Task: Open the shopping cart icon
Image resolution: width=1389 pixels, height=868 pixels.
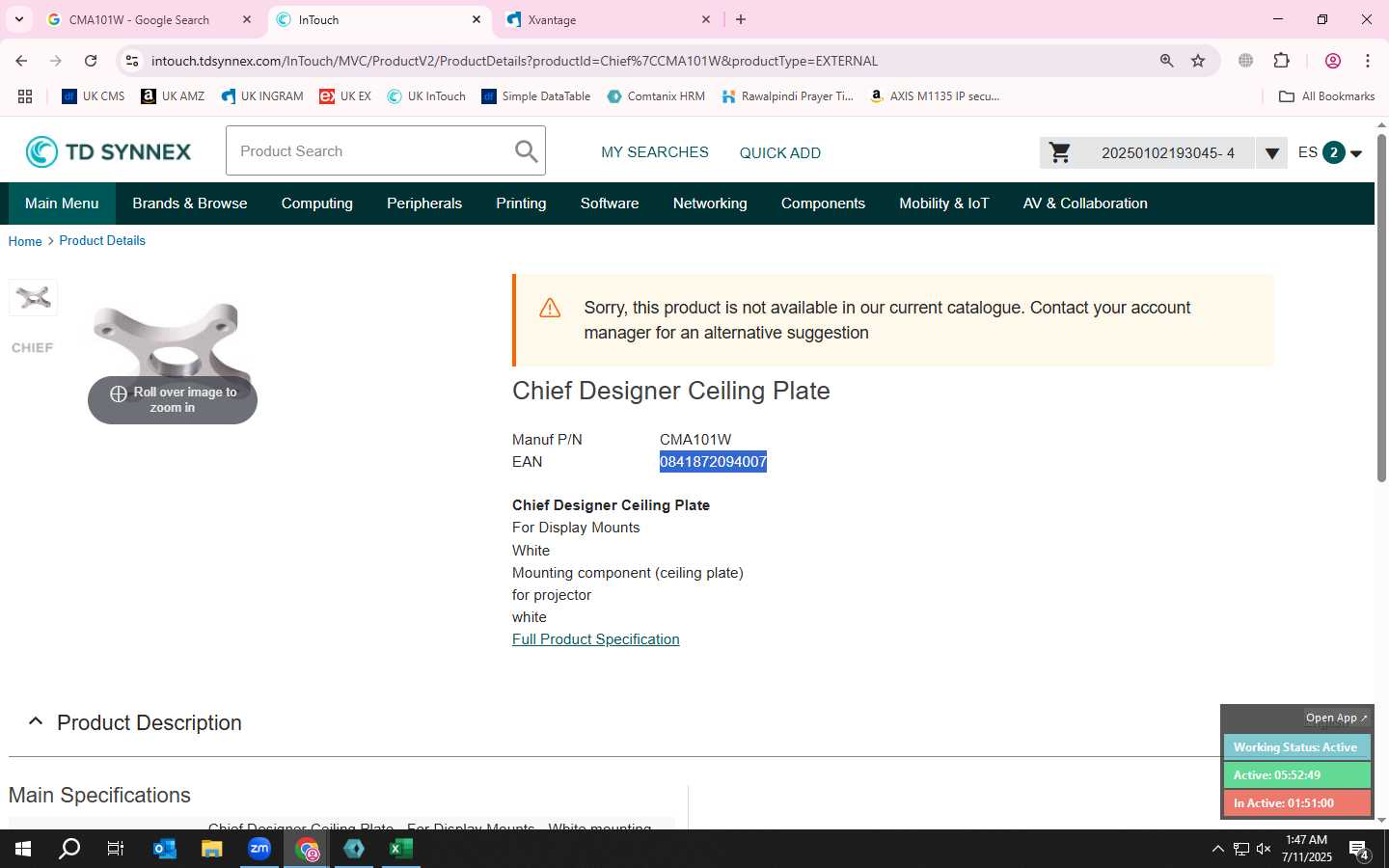Action: coord(1060,152)
